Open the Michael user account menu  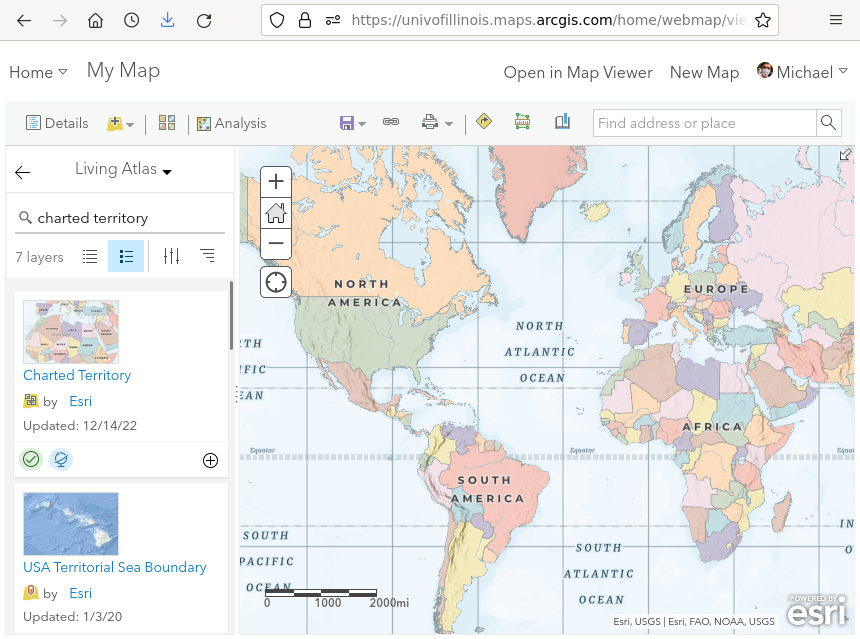click(803, 72)
